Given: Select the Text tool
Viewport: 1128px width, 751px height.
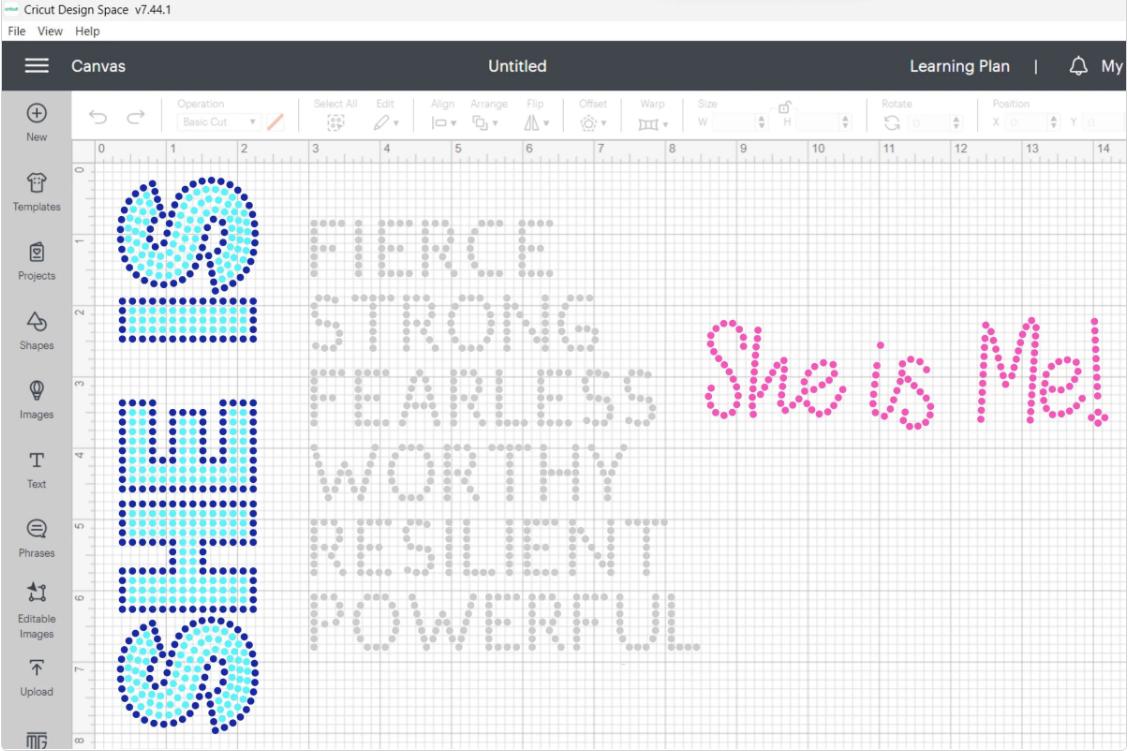Looking at the screenshot, I should pos(37,470).
